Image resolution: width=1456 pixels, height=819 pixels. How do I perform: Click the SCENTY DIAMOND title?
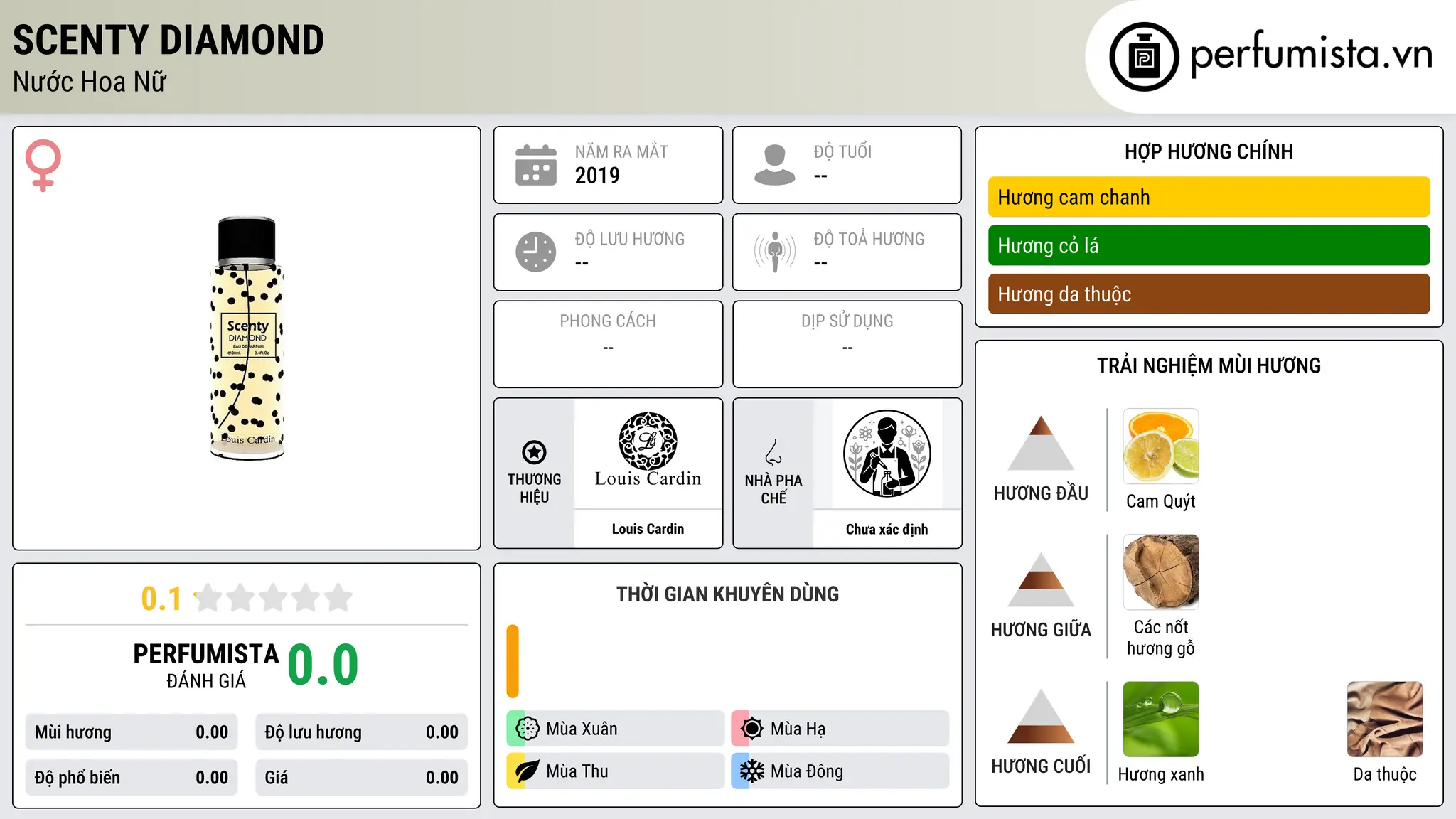(x=168, y=40)
